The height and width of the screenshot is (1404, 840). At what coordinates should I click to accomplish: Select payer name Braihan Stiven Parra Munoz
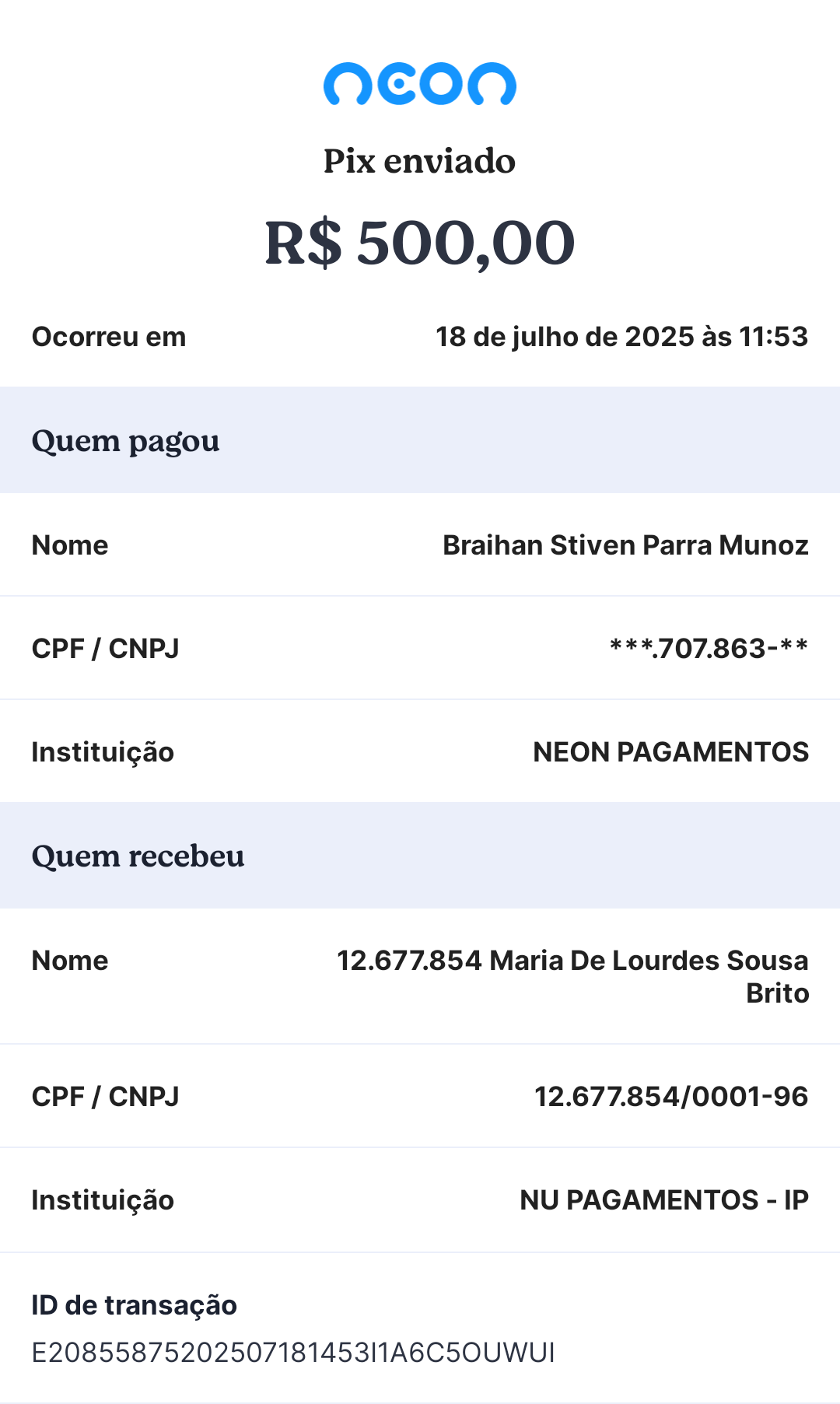click(x=625, y=545)
